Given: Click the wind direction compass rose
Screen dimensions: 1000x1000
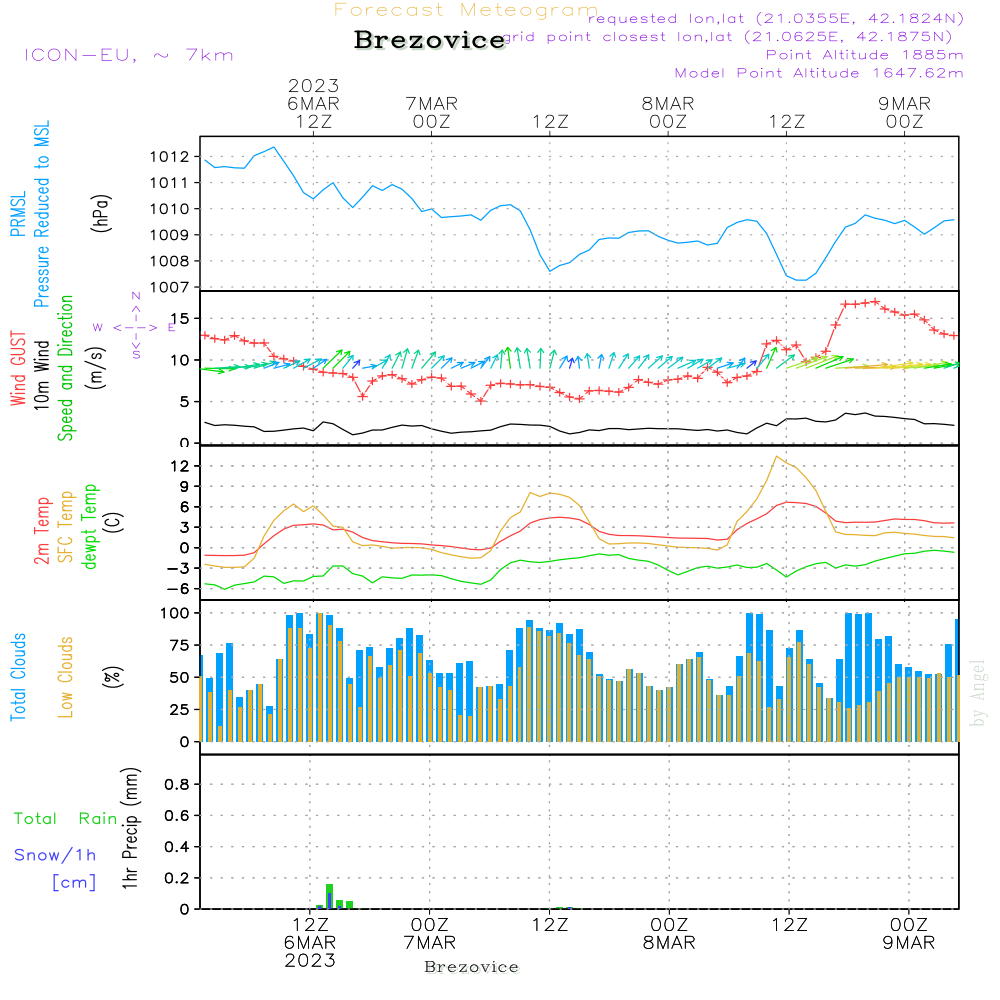Looking at the screenshot, I should [135, 326].
